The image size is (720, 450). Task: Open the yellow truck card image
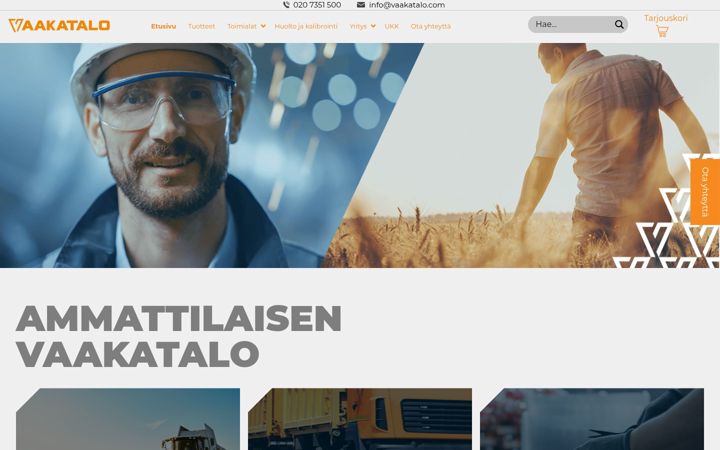360,419
